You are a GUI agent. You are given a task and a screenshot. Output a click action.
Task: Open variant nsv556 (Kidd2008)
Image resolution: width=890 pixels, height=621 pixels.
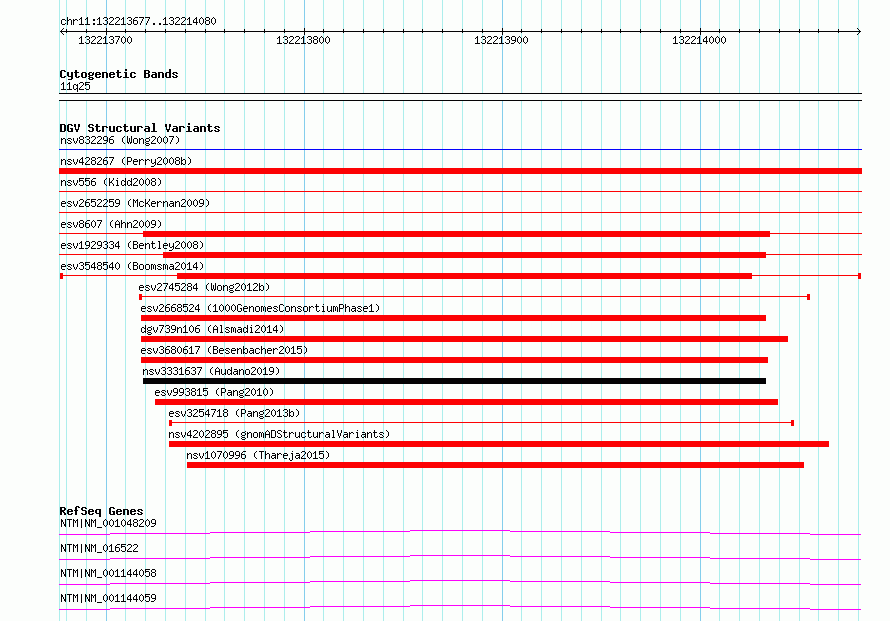(x=111, y=182)
